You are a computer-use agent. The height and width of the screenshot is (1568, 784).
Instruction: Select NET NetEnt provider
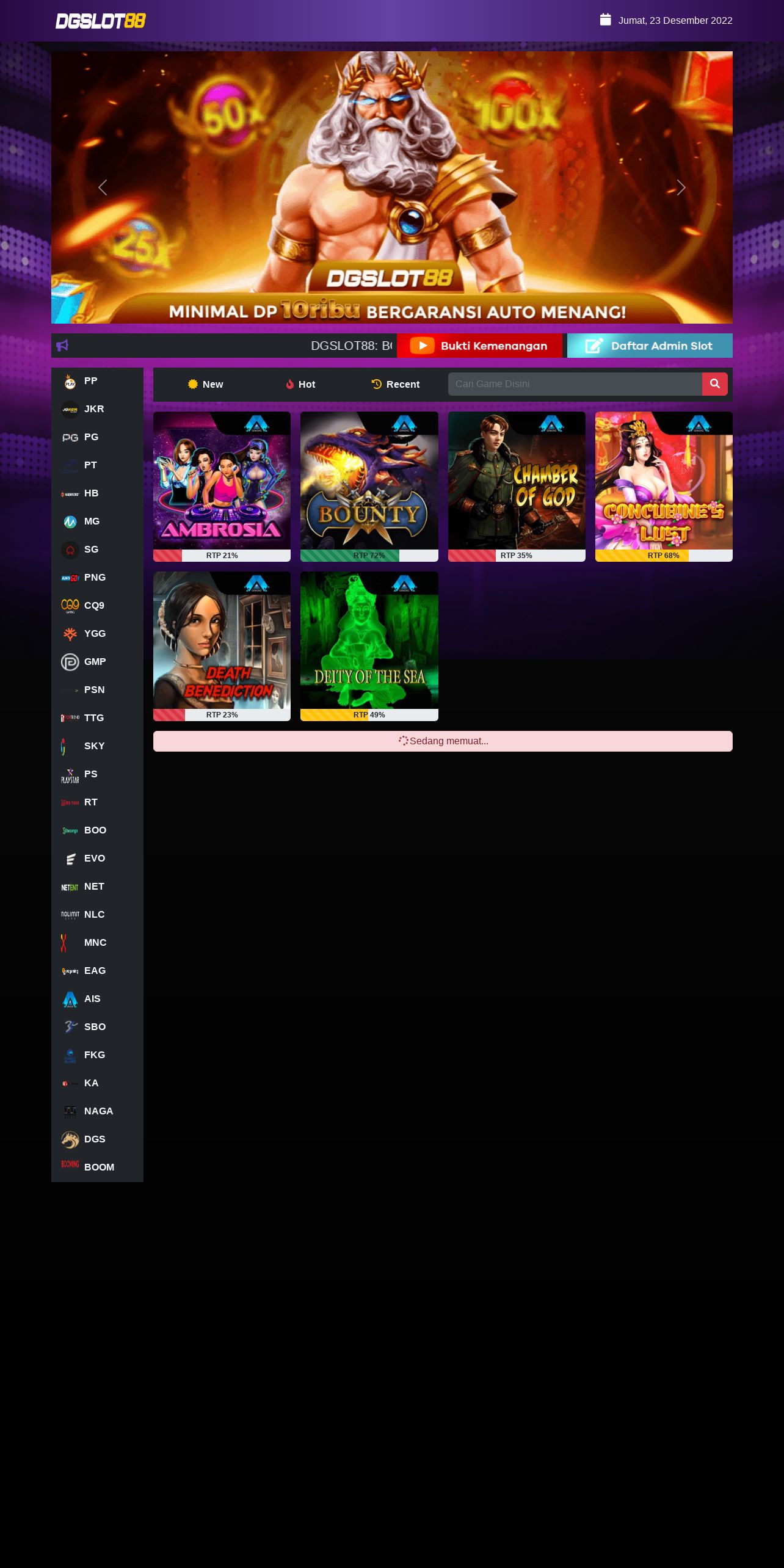[97, 887]
